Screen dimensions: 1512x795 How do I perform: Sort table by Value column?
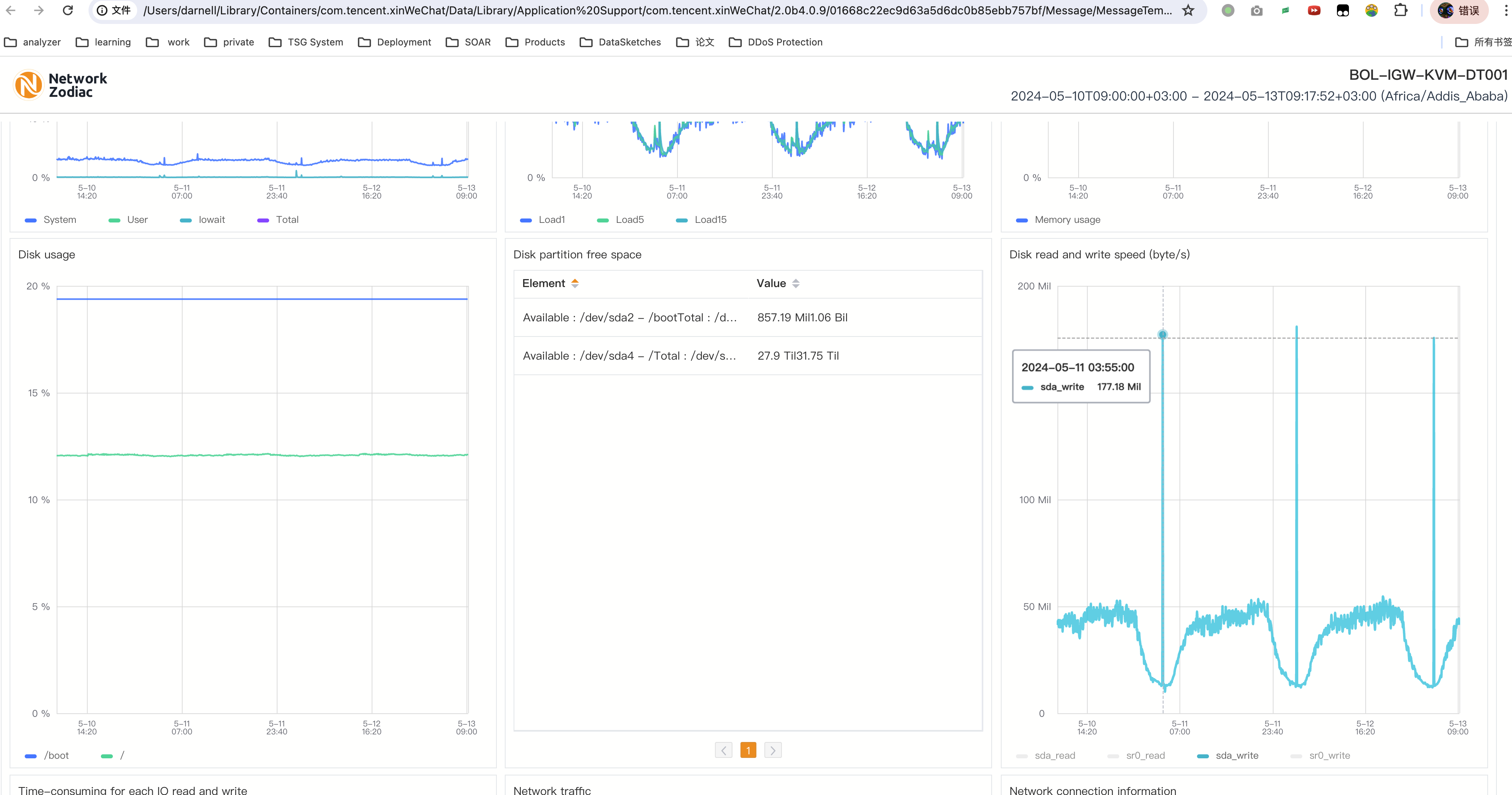[795, 283]
